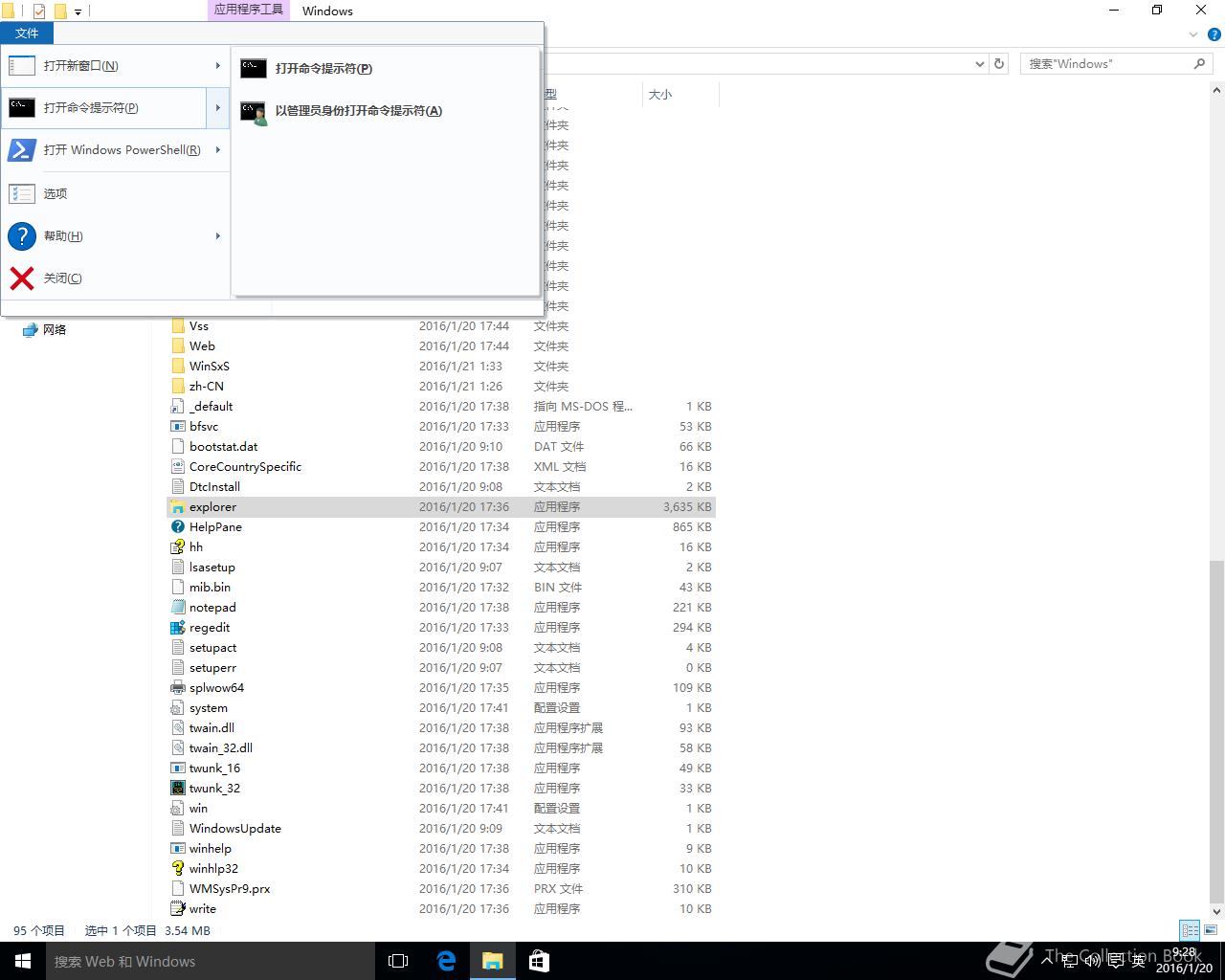Switch to details view layout icon
The width and height of the screenshot is (1225, 980).
pyautogui.click(x=1190, y=930)
